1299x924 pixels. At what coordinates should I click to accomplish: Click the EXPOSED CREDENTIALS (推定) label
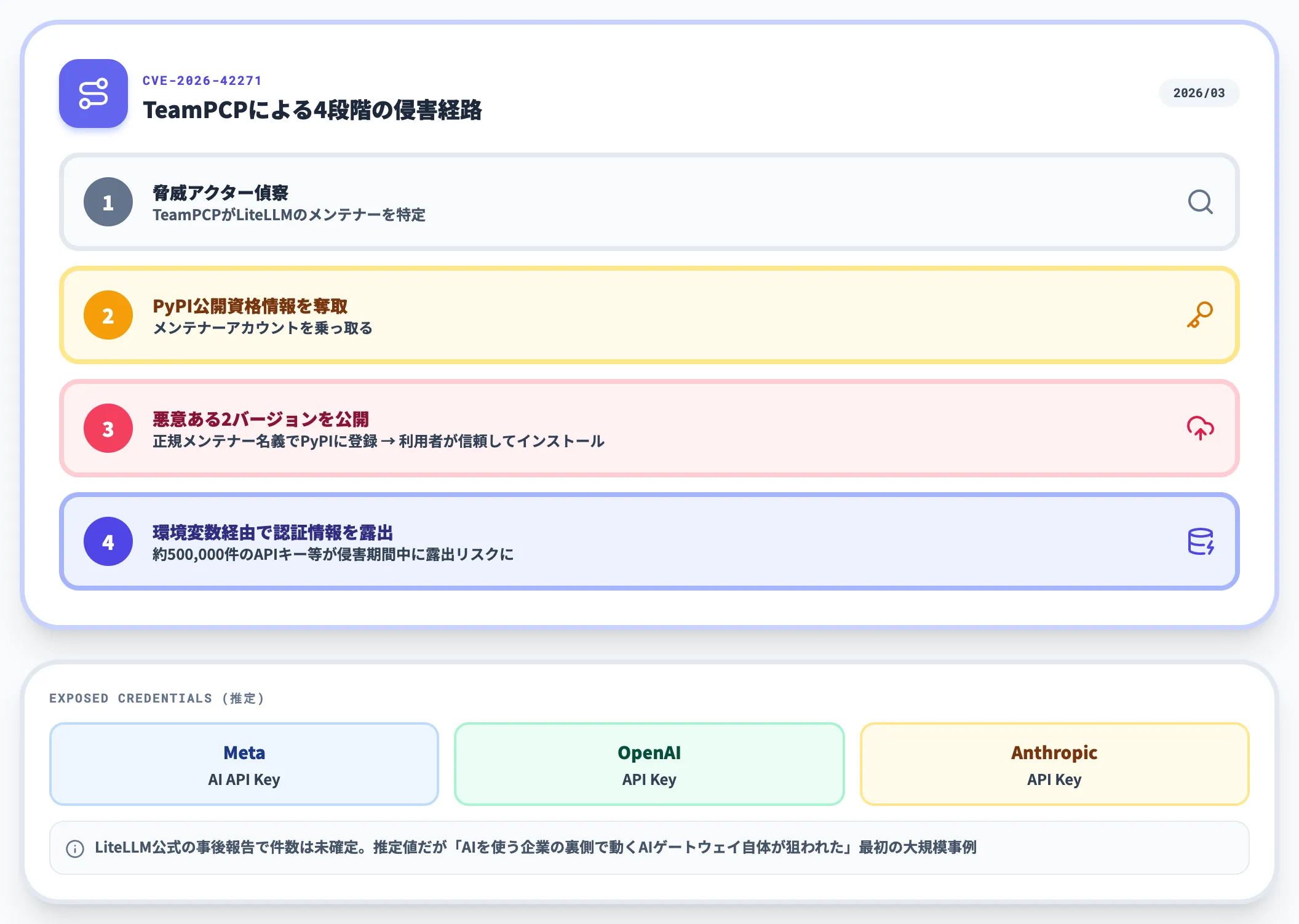156,698
